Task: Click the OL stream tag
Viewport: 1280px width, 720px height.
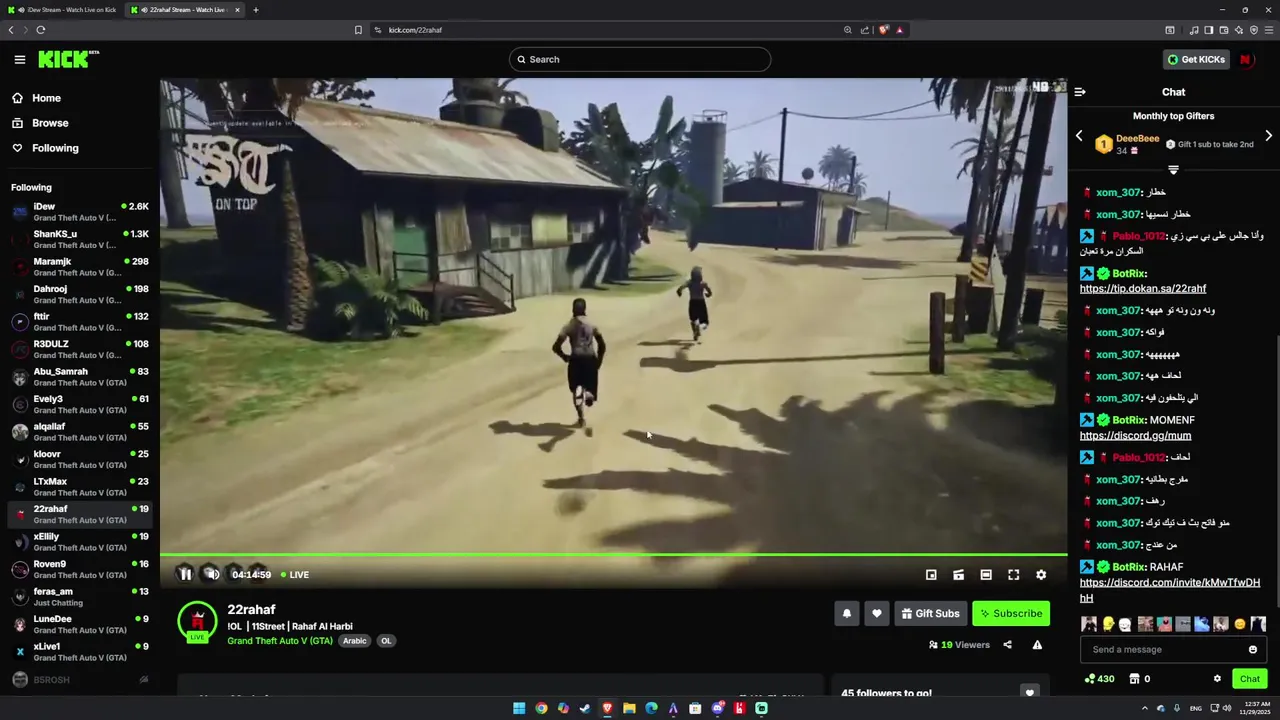Action: (386, 641)
